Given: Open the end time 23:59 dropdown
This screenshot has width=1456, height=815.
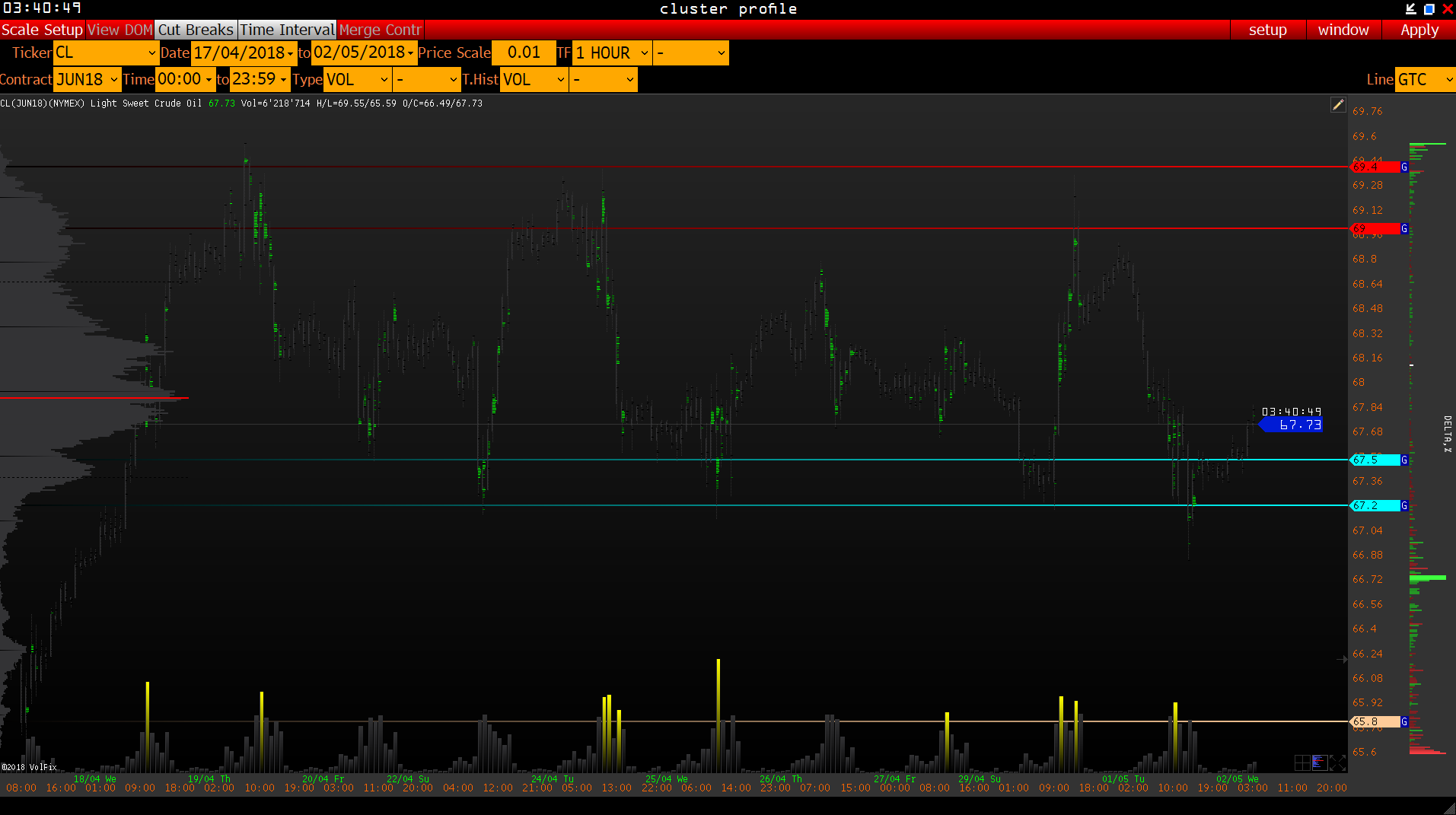Looking at the screenshot, I should tap(260, 80).
